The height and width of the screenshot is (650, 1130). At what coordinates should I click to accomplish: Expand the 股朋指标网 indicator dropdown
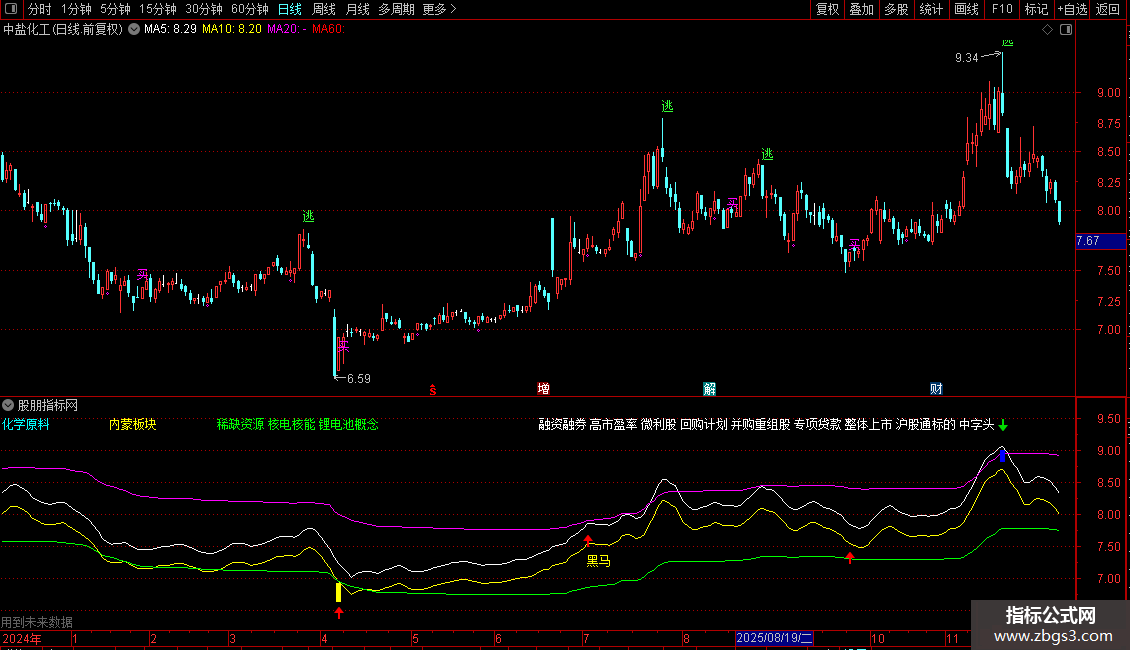point(9,405)
